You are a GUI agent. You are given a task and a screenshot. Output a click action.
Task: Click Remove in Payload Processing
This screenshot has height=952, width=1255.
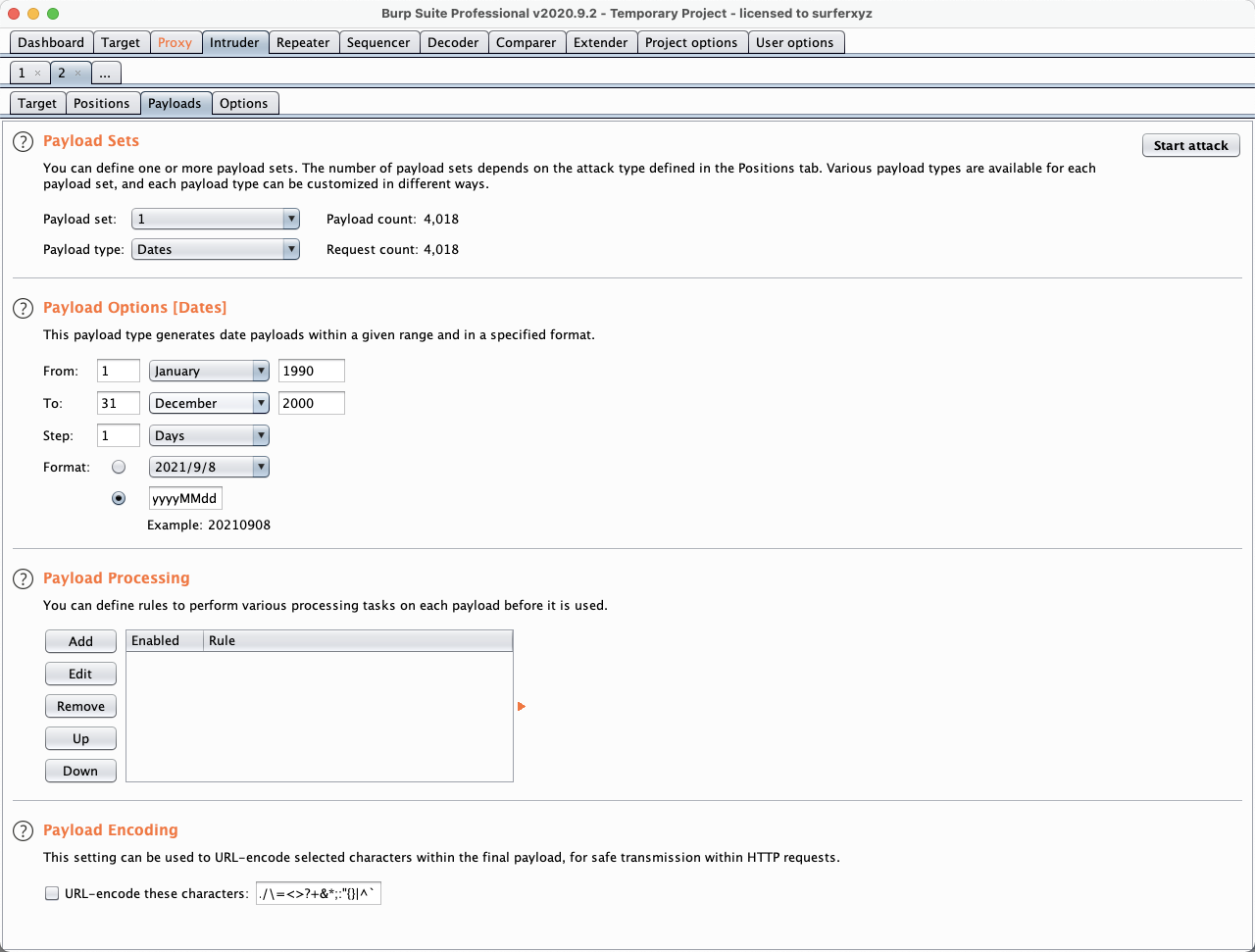[80, 706]
